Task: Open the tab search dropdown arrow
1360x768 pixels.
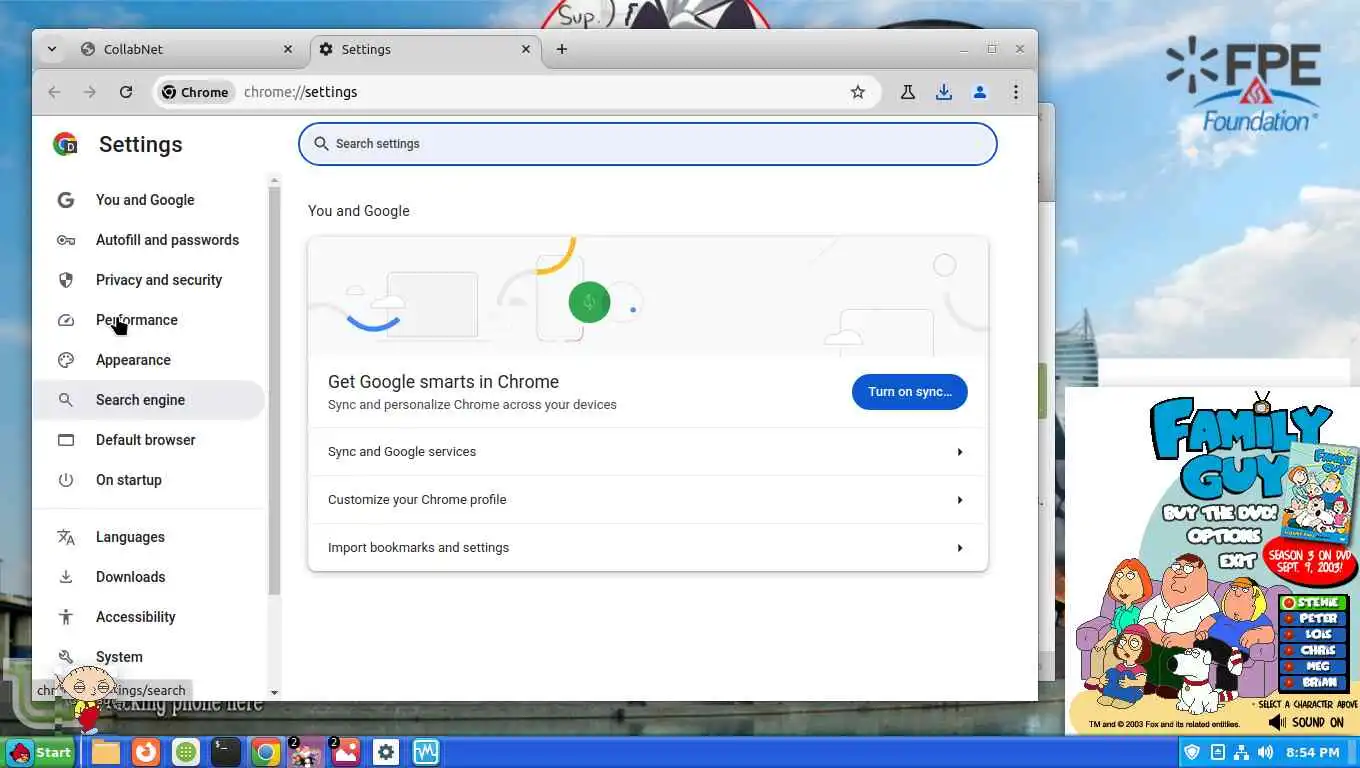Action: pyautogui.click(x=52, y=49)
